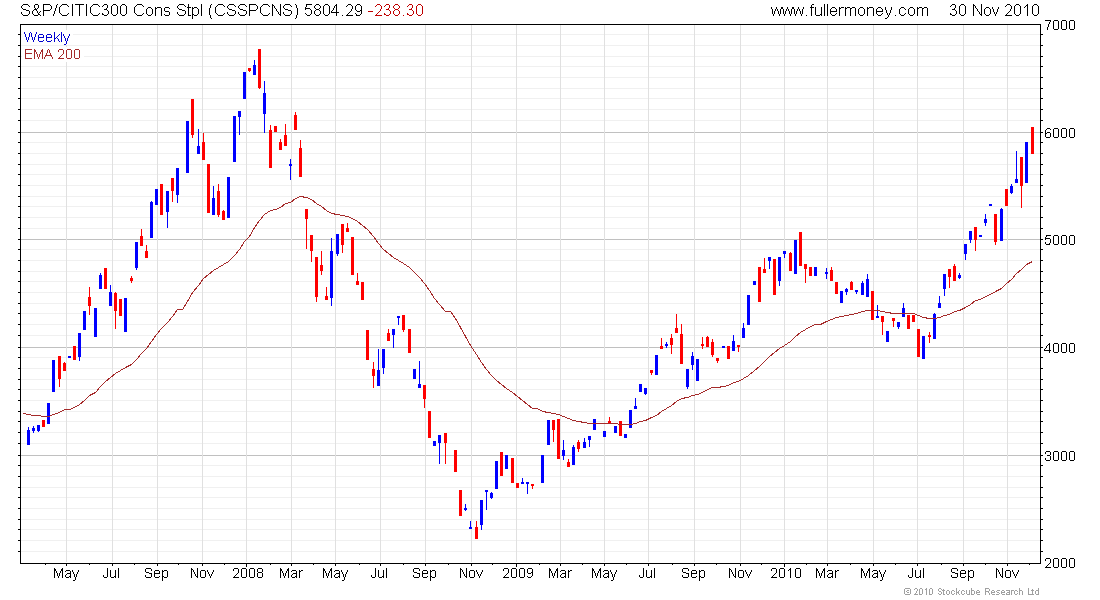
Task: Select the blue Weekly legend label
Action: 47,37
